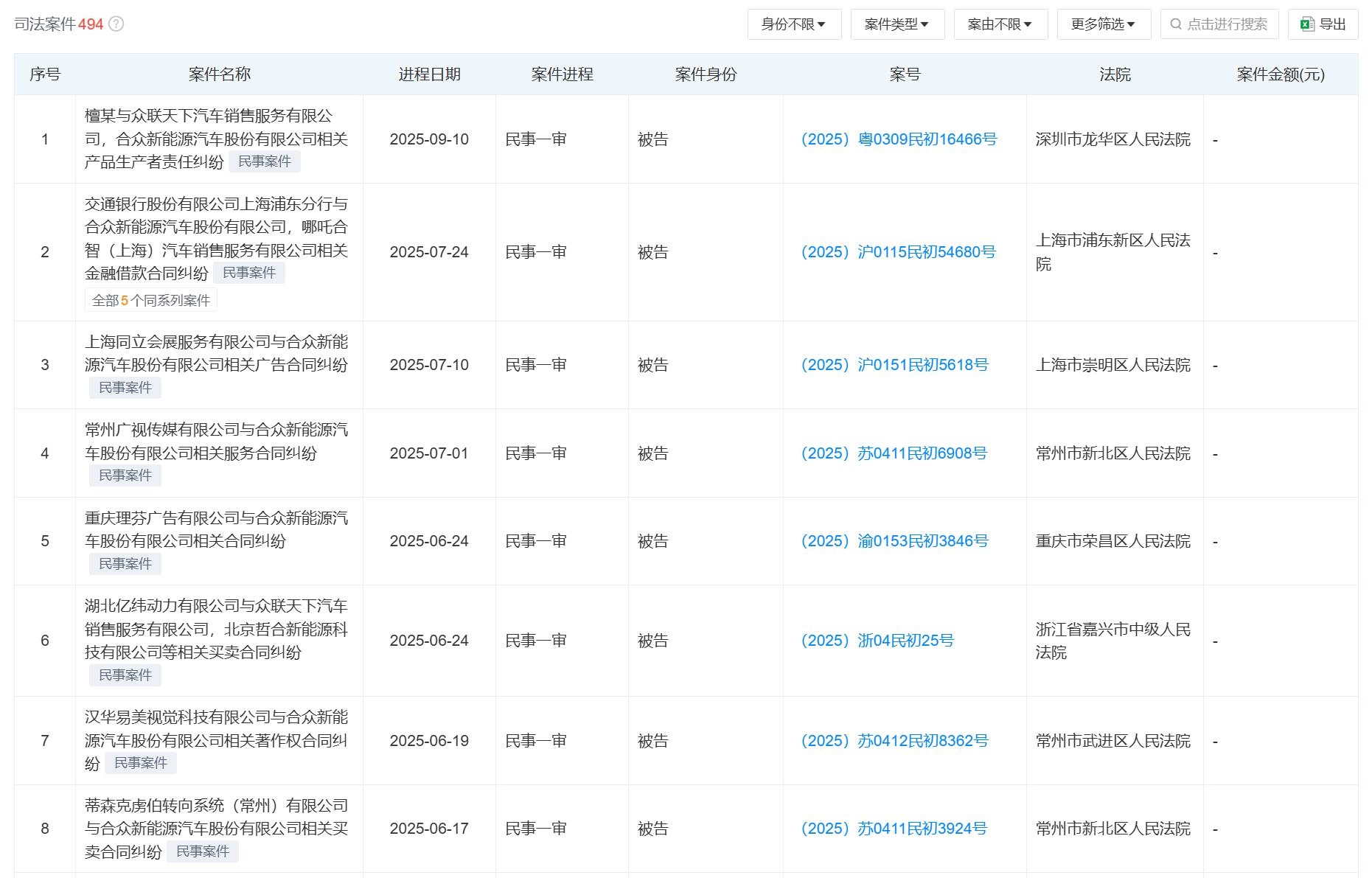
Task: Click the date 2025-06-19
Action: point(429,741)
